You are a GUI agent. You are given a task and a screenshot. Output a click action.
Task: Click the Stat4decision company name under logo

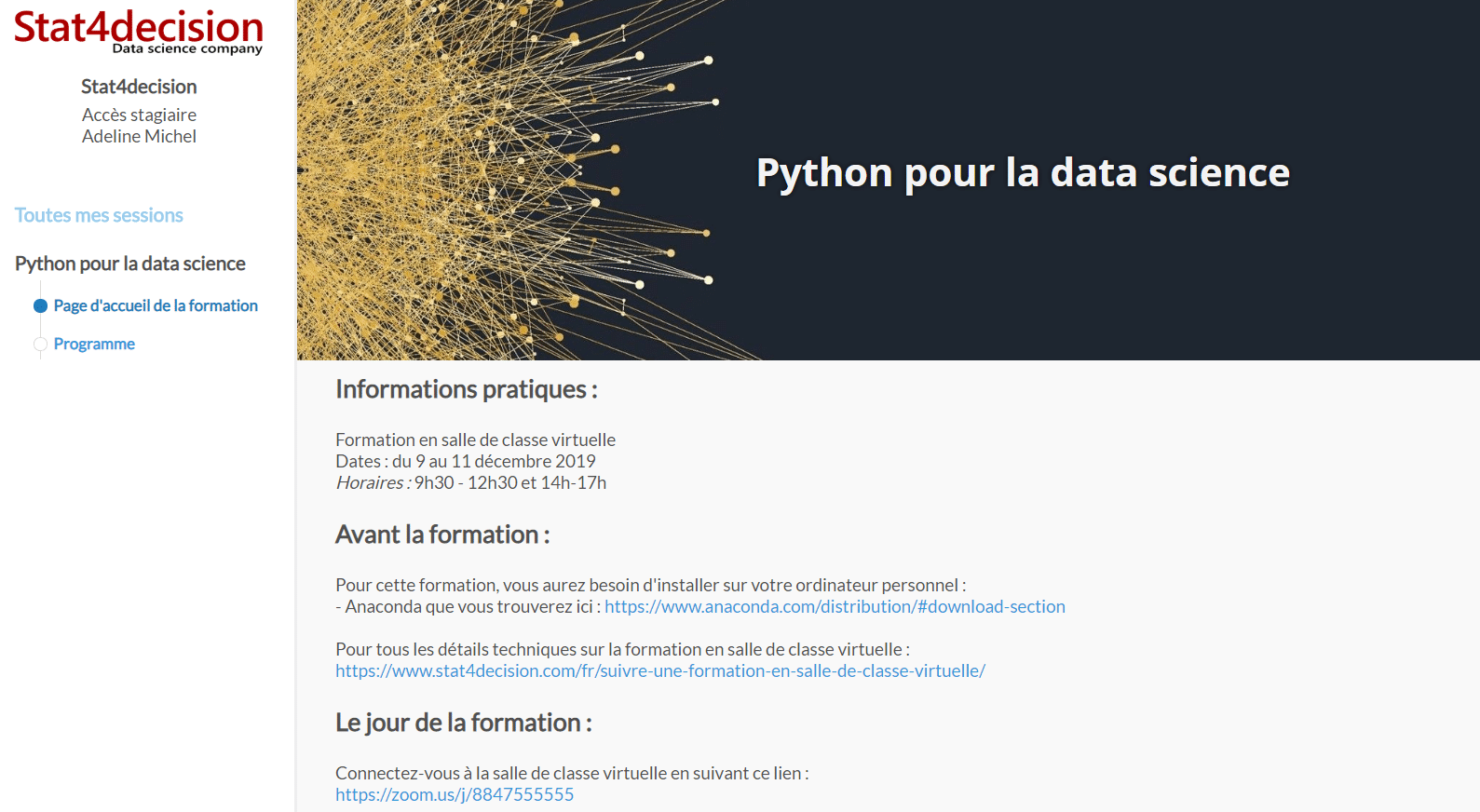coord(139,87)
